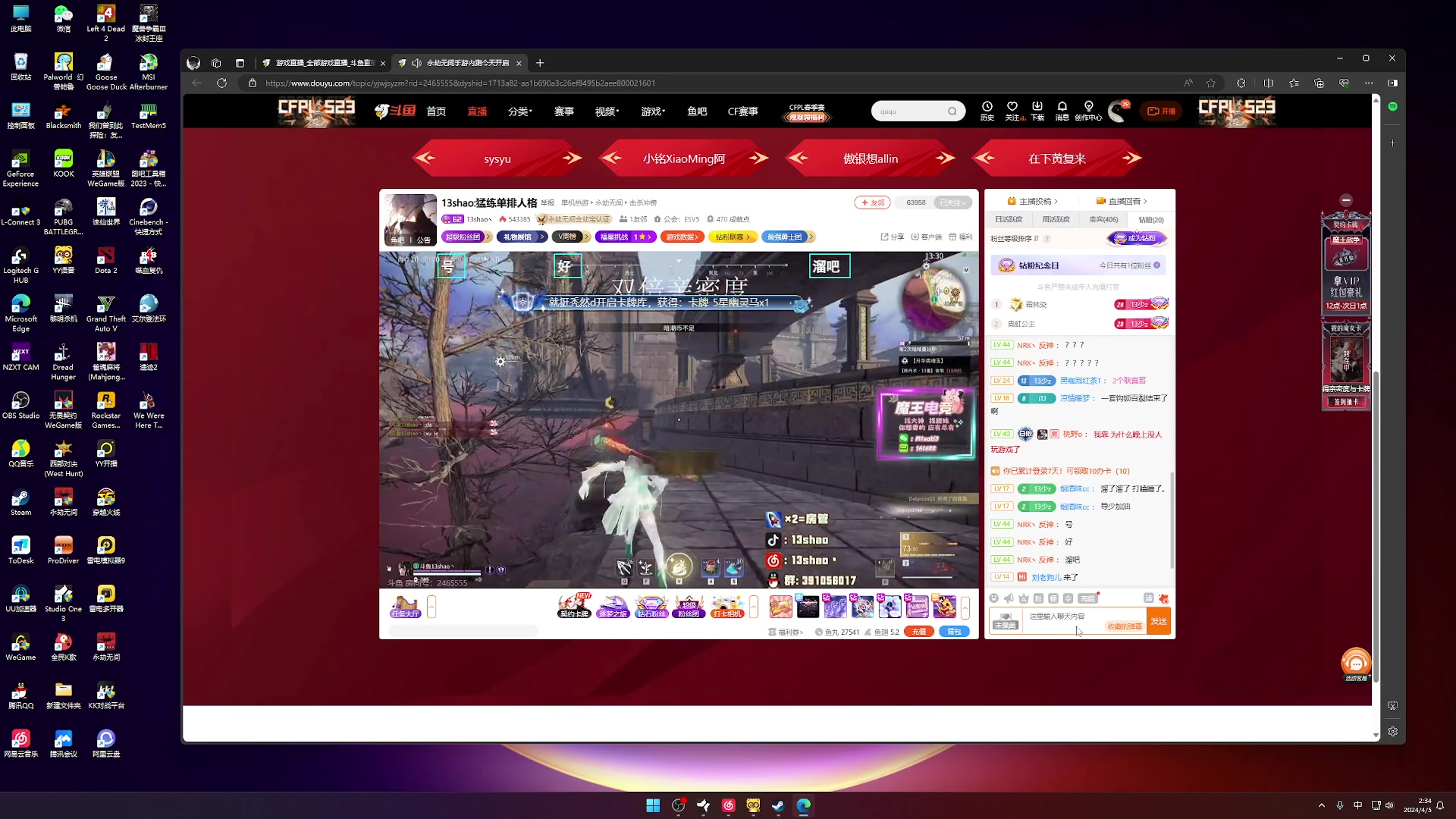Open the 关注 heart icon in header
The image size is (1456, 819).
[1012, 111]
